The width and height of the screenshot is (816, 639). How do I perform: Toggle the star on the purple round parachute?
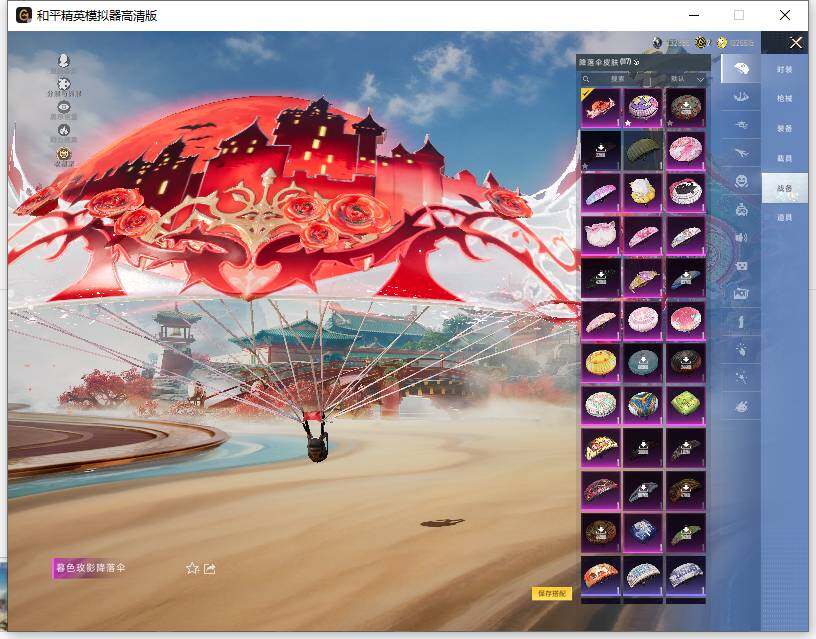628,123
